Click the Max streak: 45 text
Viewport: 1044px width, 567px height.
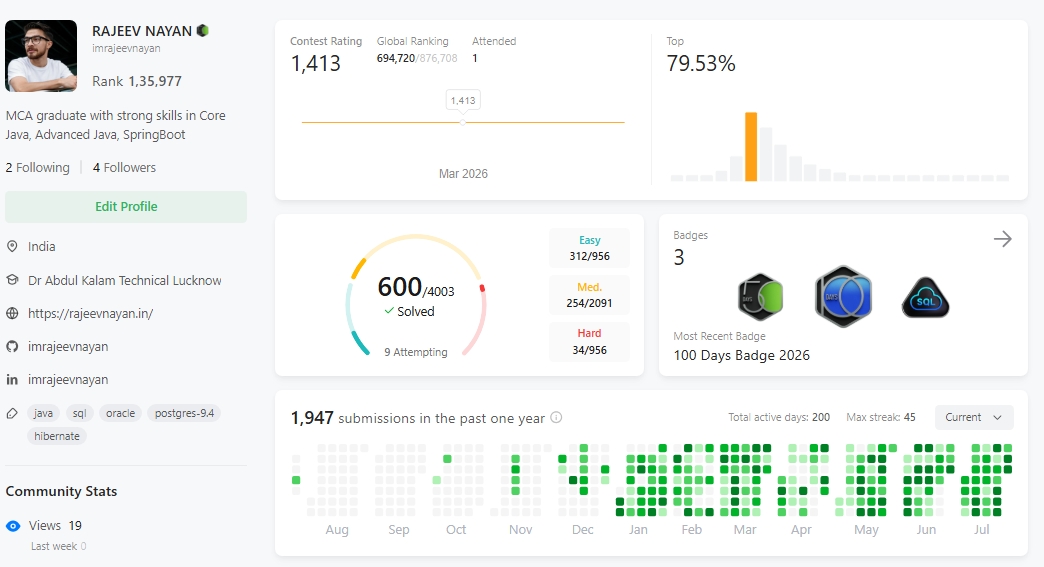click(881, 417)
